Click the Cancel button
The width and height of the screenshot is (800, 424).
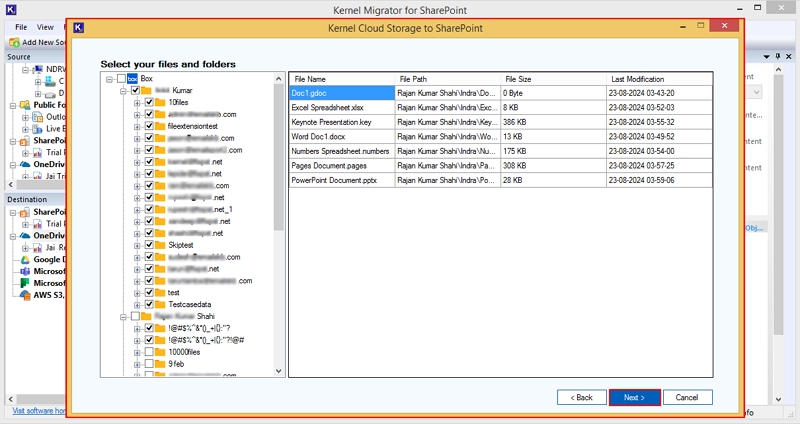point(687,397)
